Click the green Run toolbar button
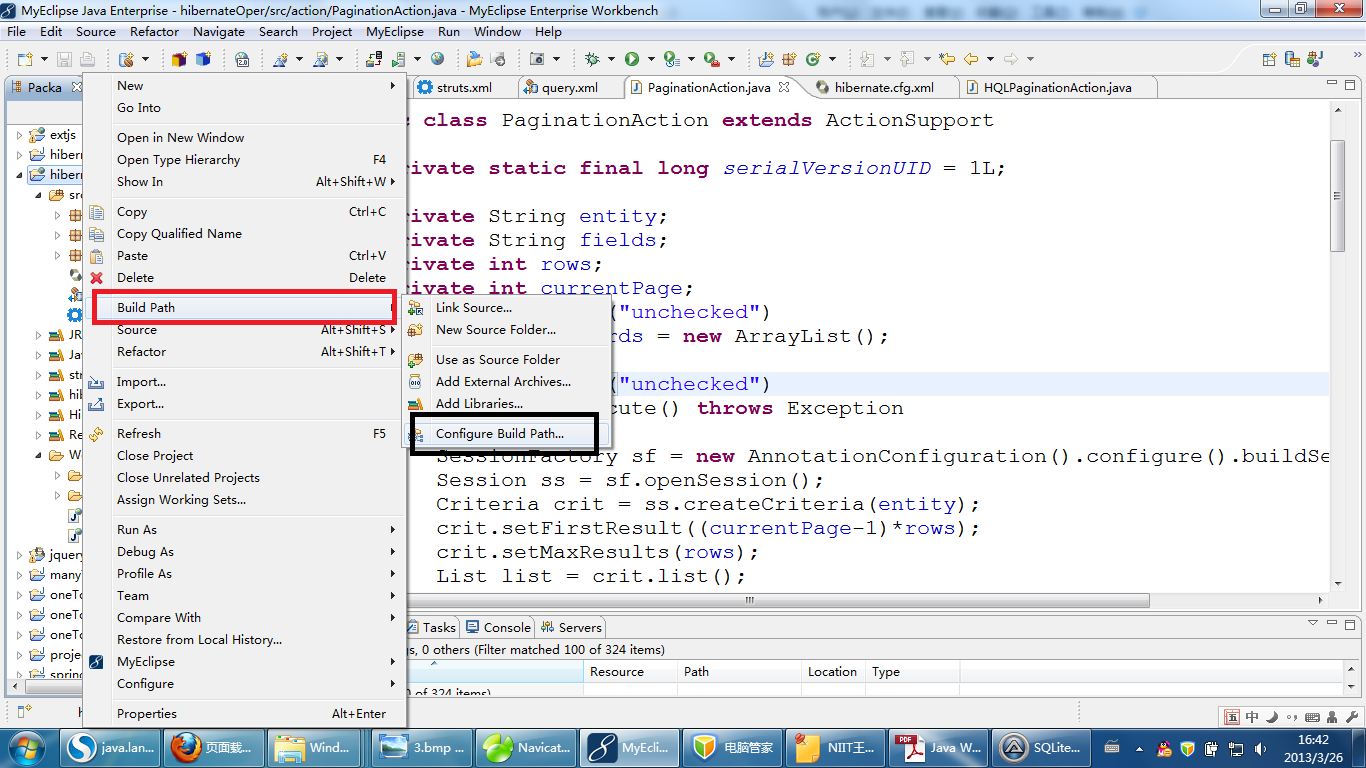The image size is (1366, 768). [632, 59]
